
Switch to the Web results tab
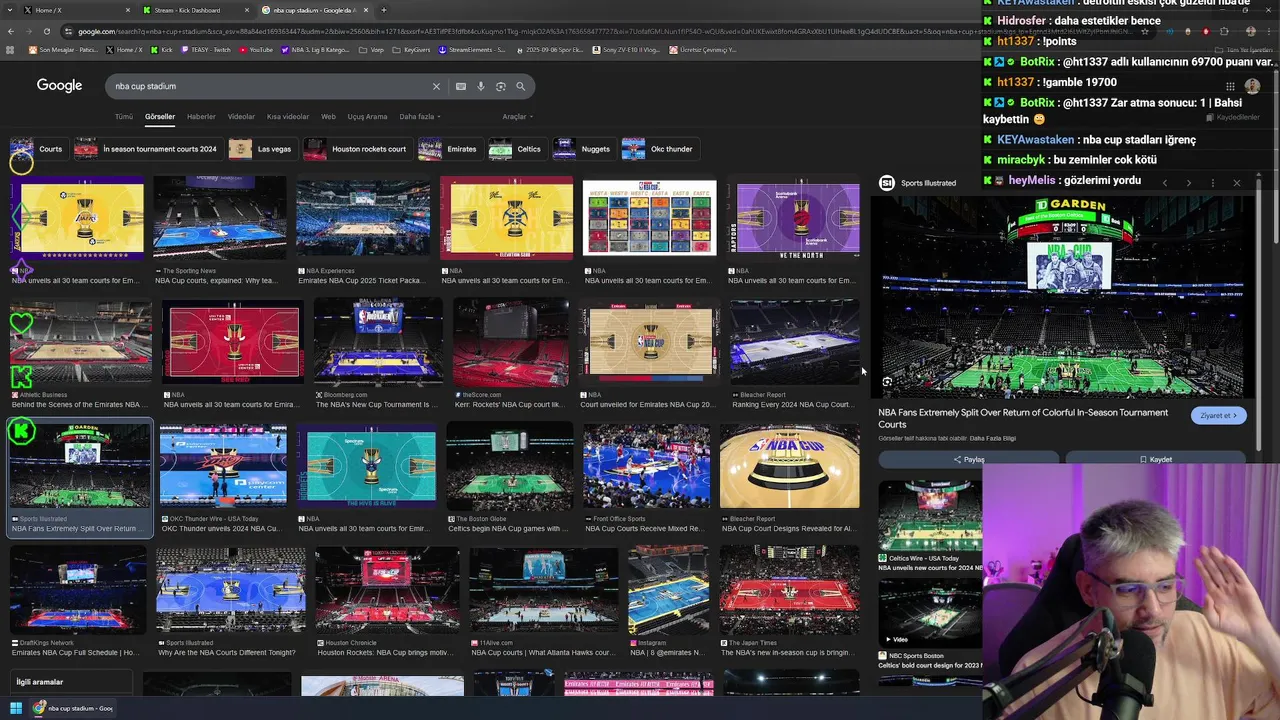click(328, 116)
